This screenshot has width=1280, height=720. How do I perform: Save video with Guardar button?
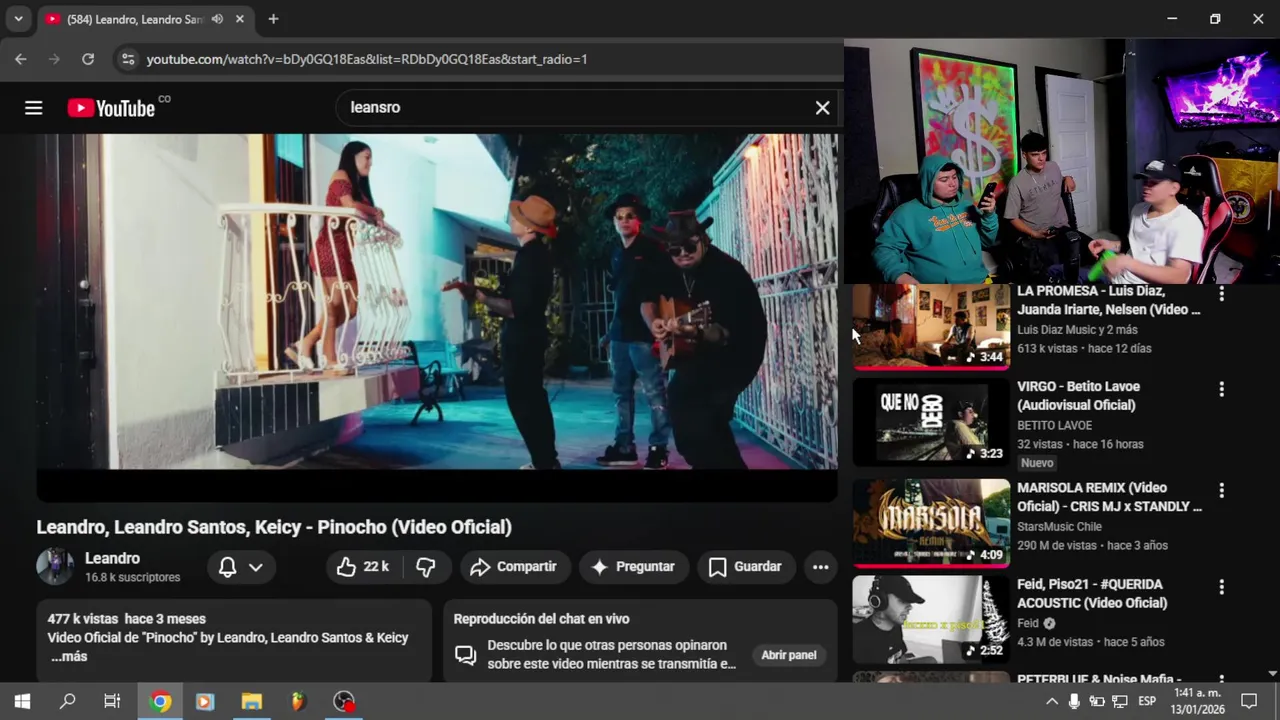tap(746, 567)
